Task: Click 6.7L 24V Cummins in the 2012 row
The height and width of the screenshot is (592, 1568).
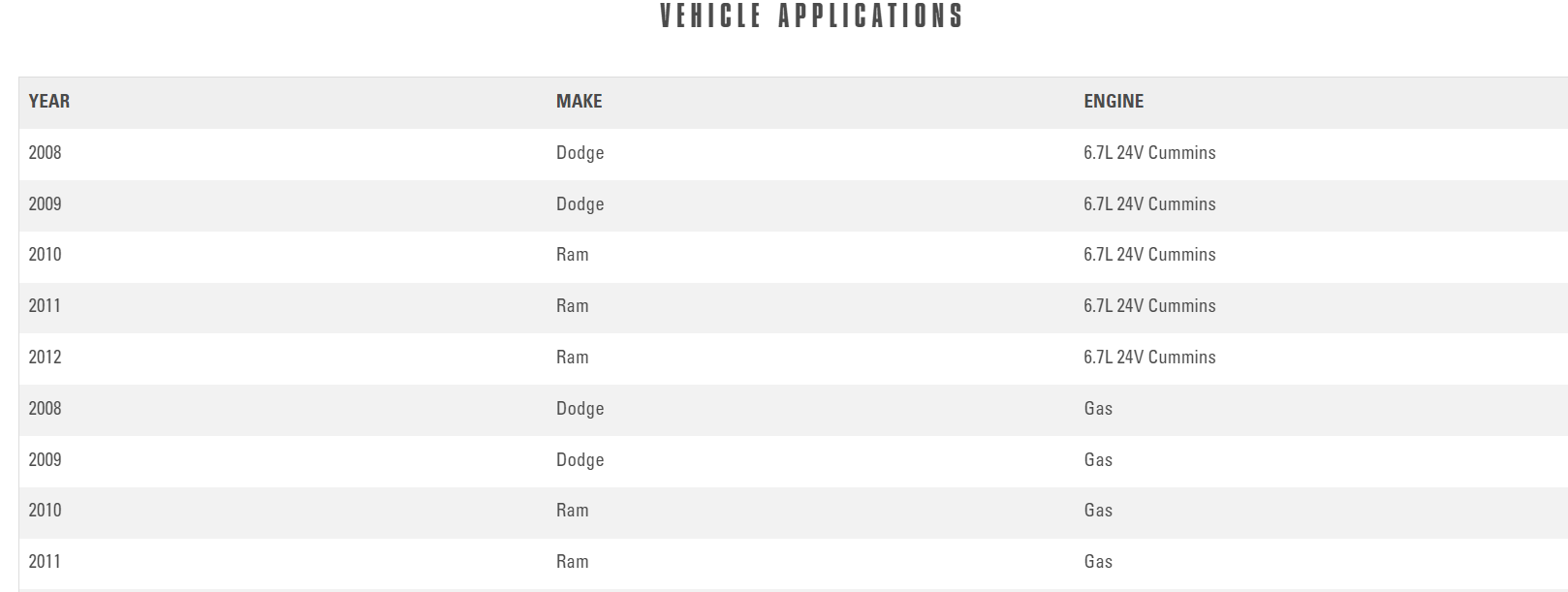Action: (1149, 358)
